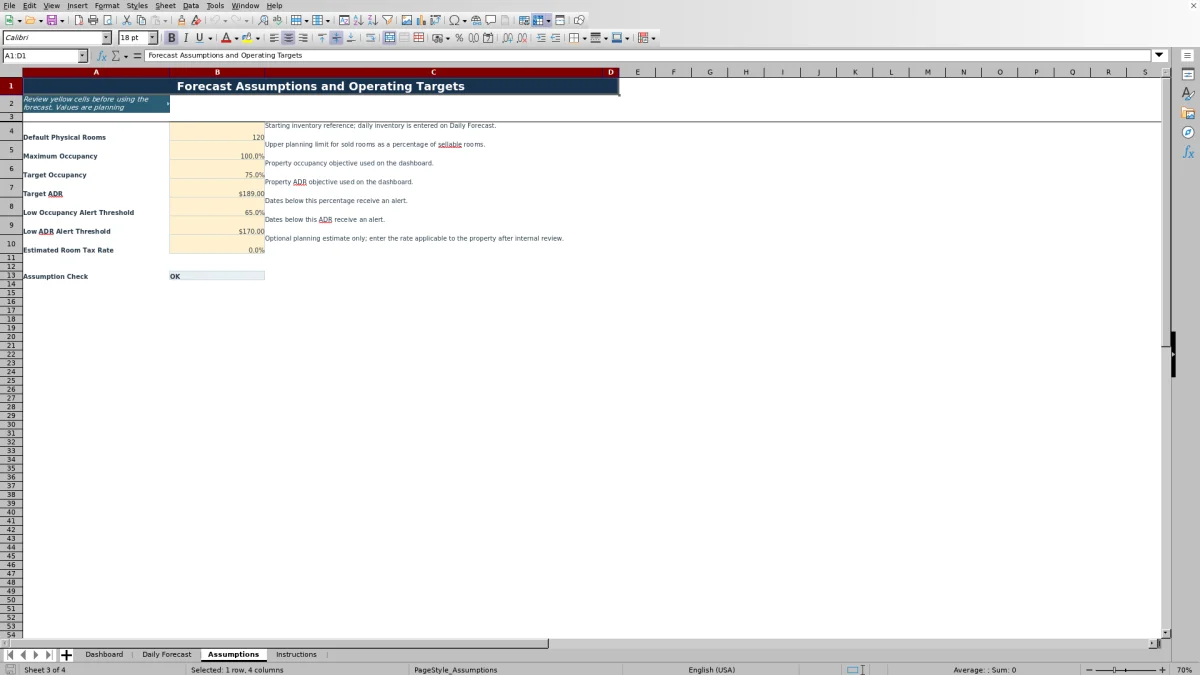
Task: Click the zoom out minus button
Action: (1089, 670)
